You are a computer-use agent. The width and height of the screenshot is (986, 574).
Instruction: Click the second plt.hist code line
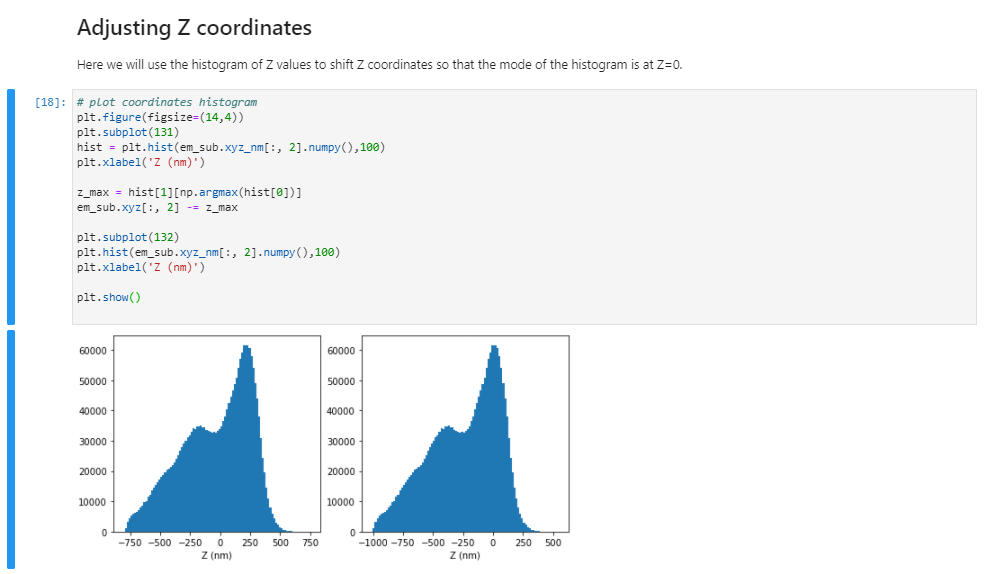[209, 252]
